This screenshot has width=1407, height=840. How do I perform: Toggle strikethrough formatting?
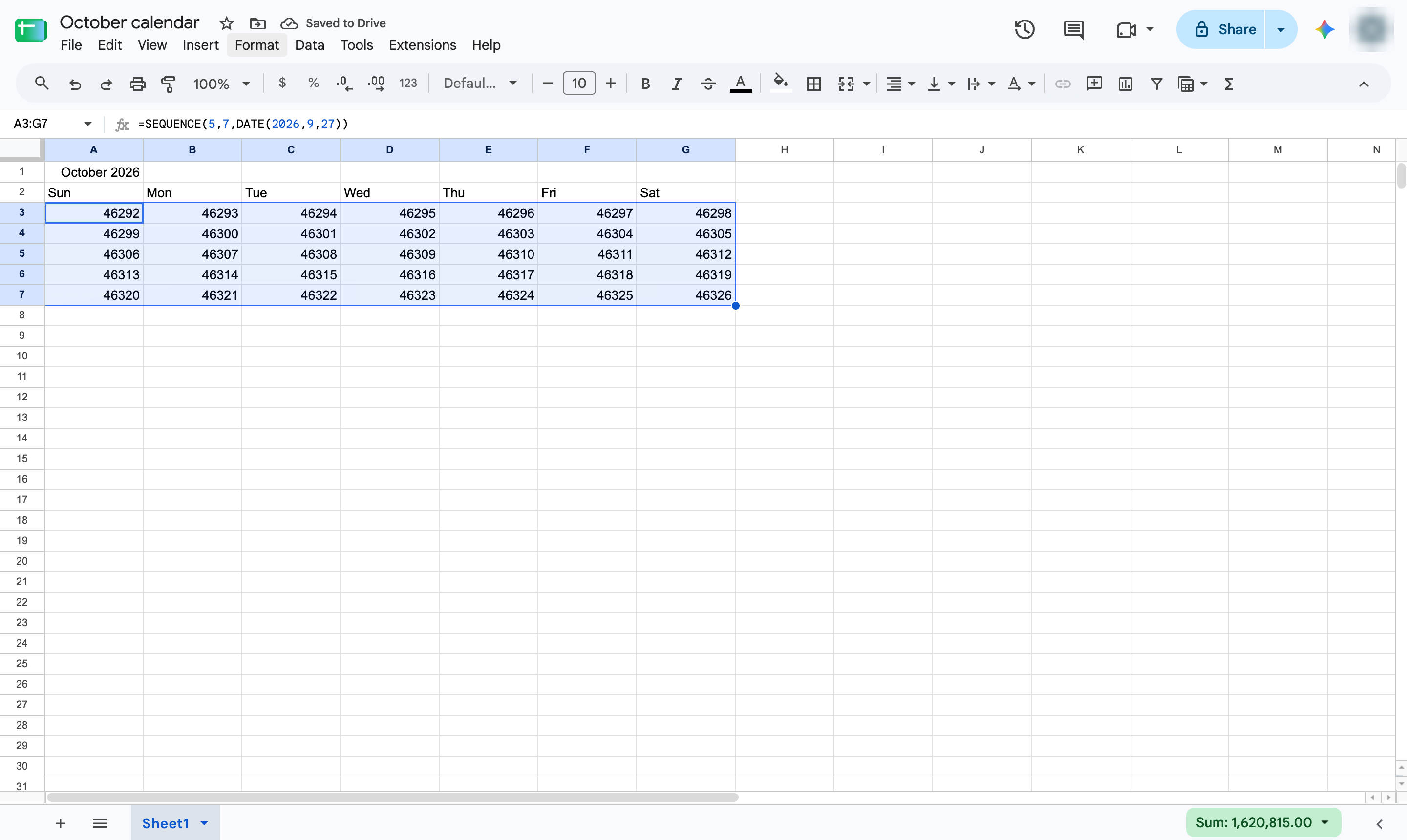(x=708, y=84)
